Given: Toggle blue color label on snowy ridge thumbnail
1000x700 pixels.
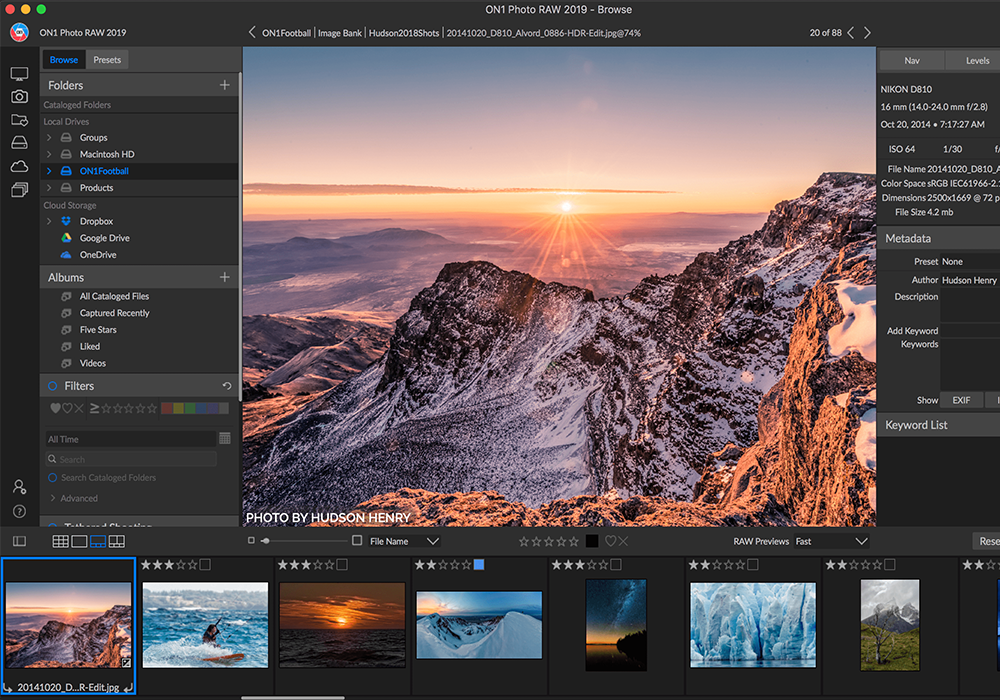Looking at the screenshot, I should pyautogui.click(x=479, y=564).
